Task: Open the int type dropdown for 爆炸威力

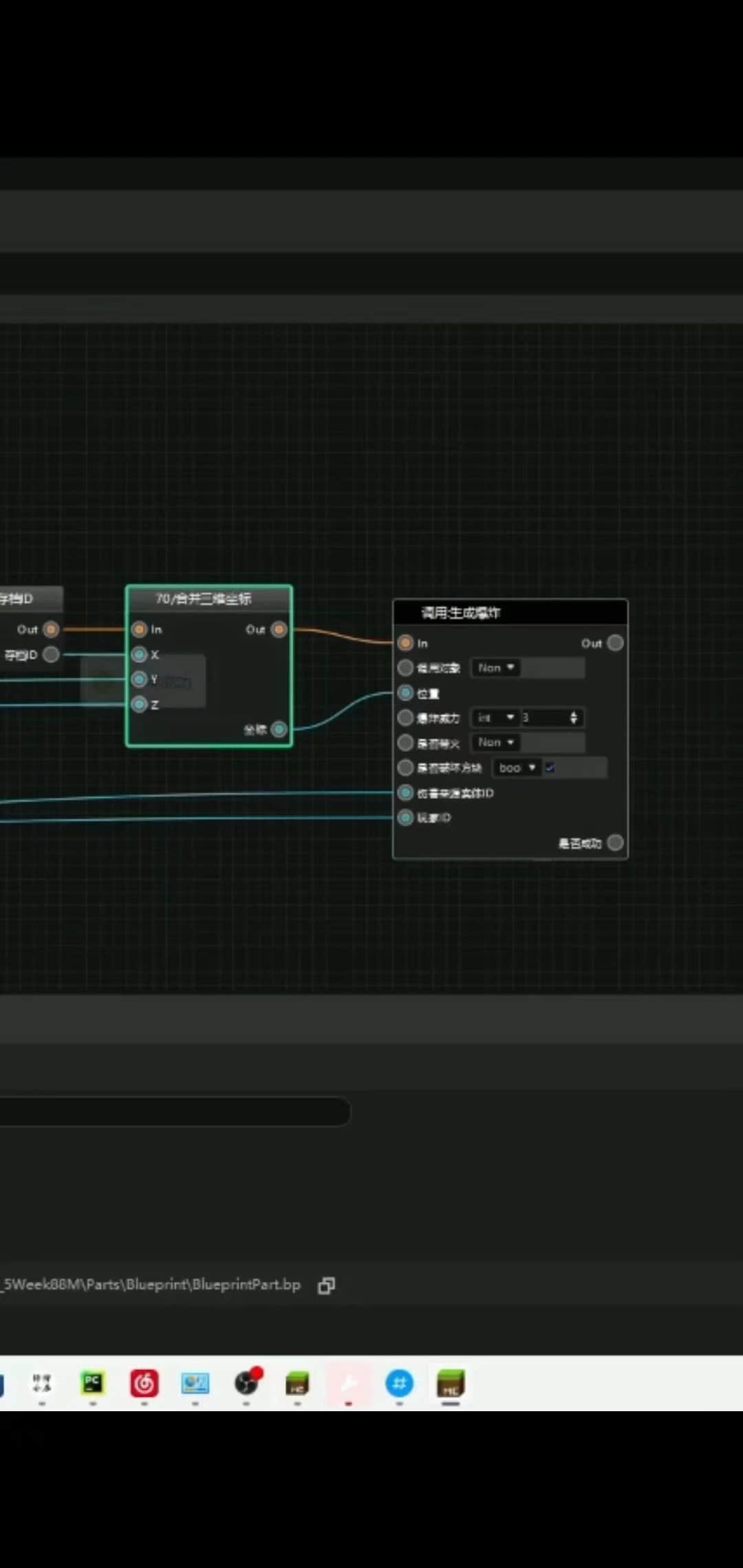Action: [x=495, y=718]
